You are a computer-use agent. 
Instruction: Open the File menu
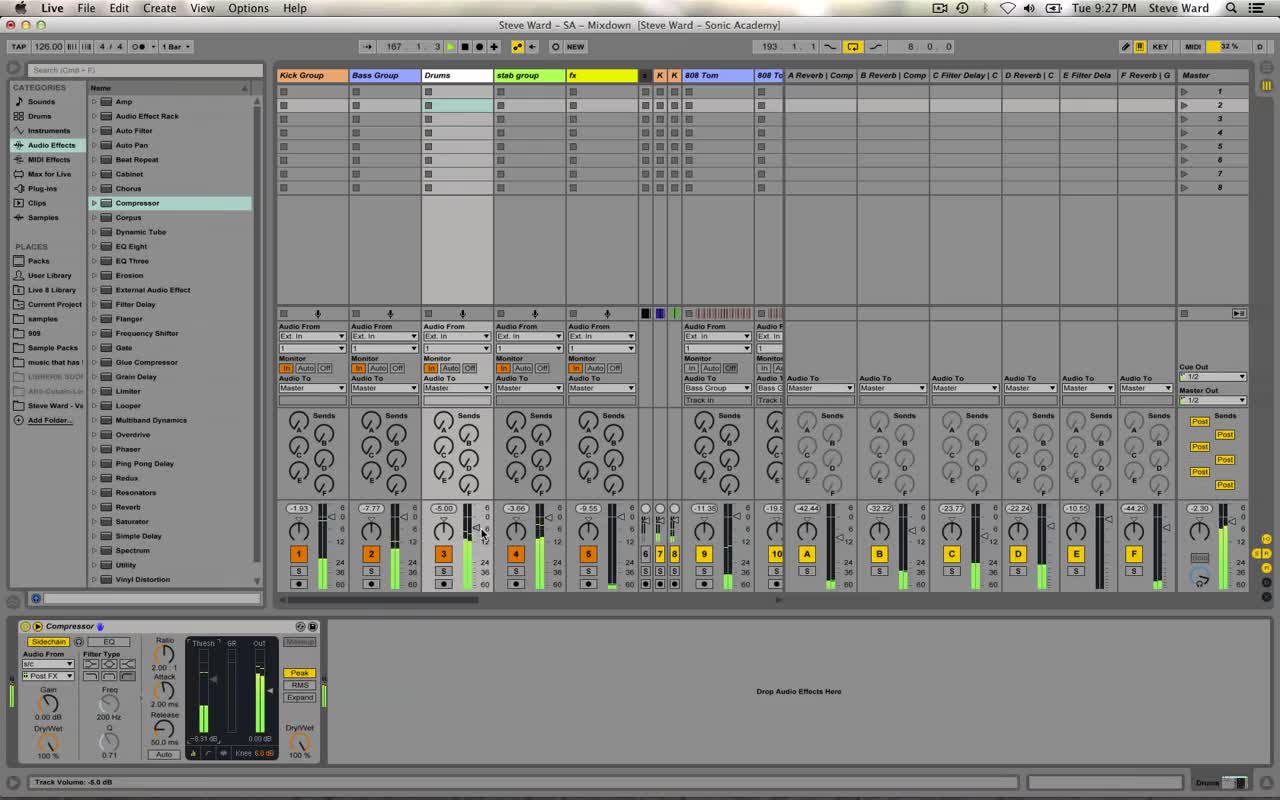[x=87, y=8]
